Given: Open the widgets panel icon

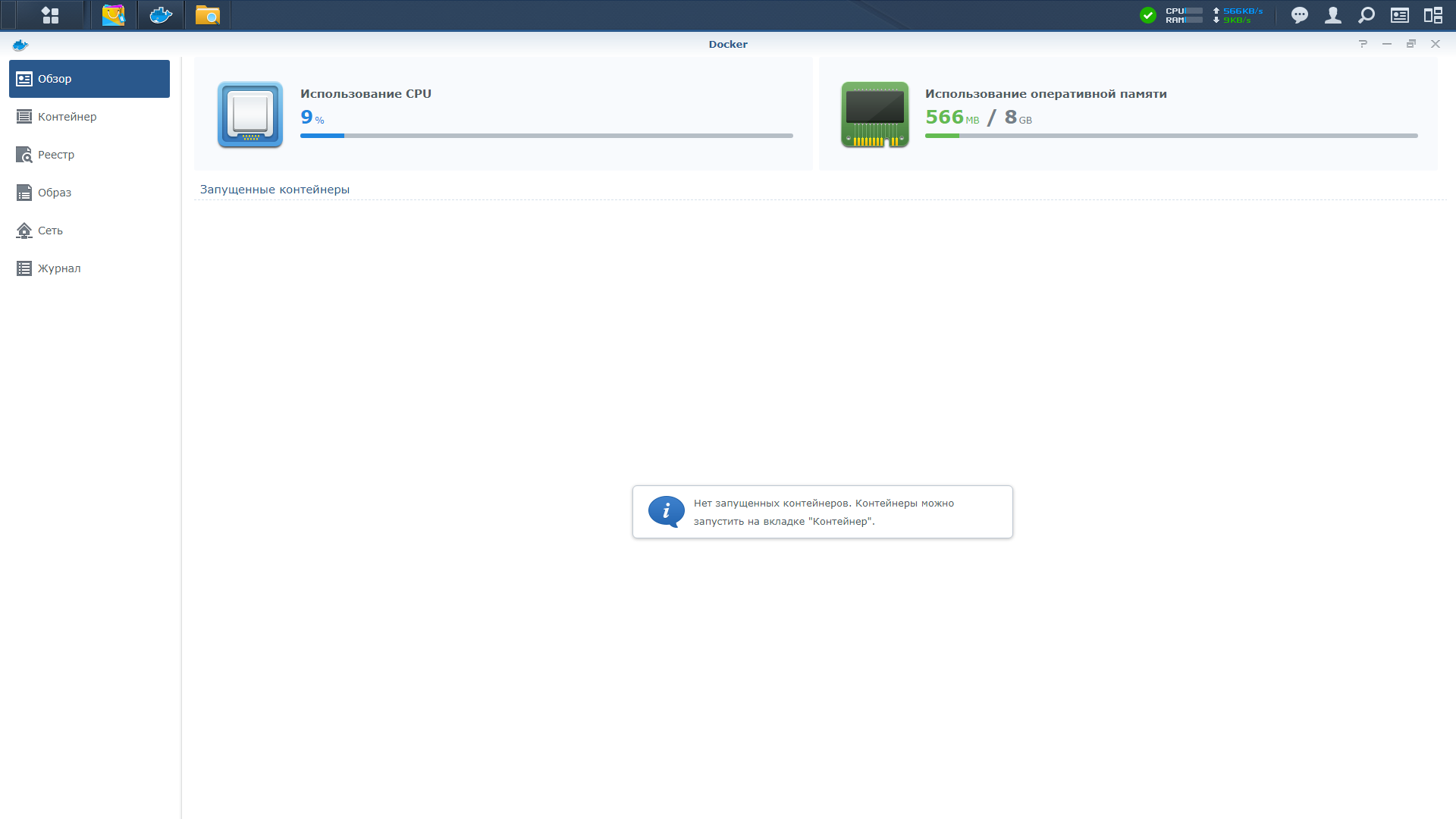Looking at the screenshot, I should [x=1400, y=15].
